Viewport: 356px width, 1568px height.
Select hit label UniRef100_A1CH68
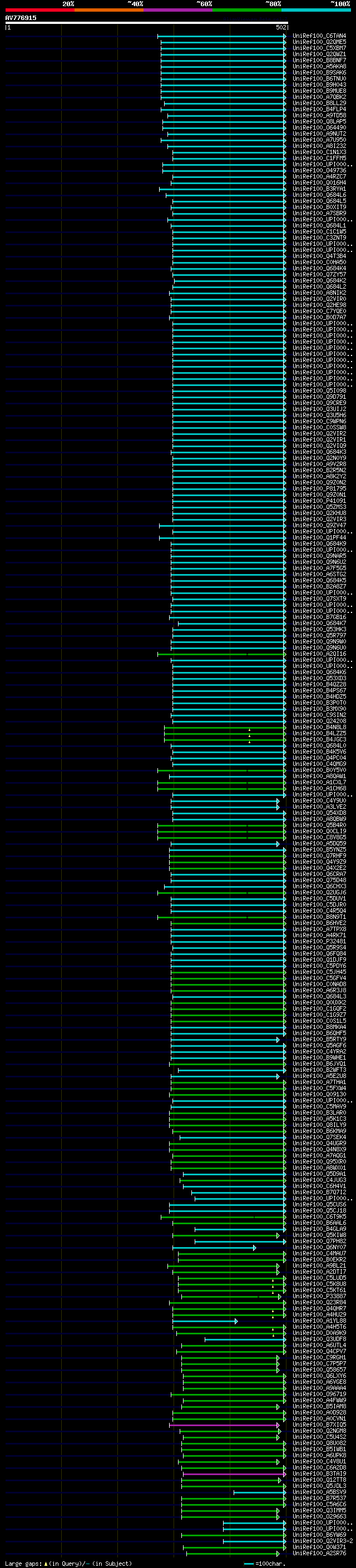pos(319,788)
